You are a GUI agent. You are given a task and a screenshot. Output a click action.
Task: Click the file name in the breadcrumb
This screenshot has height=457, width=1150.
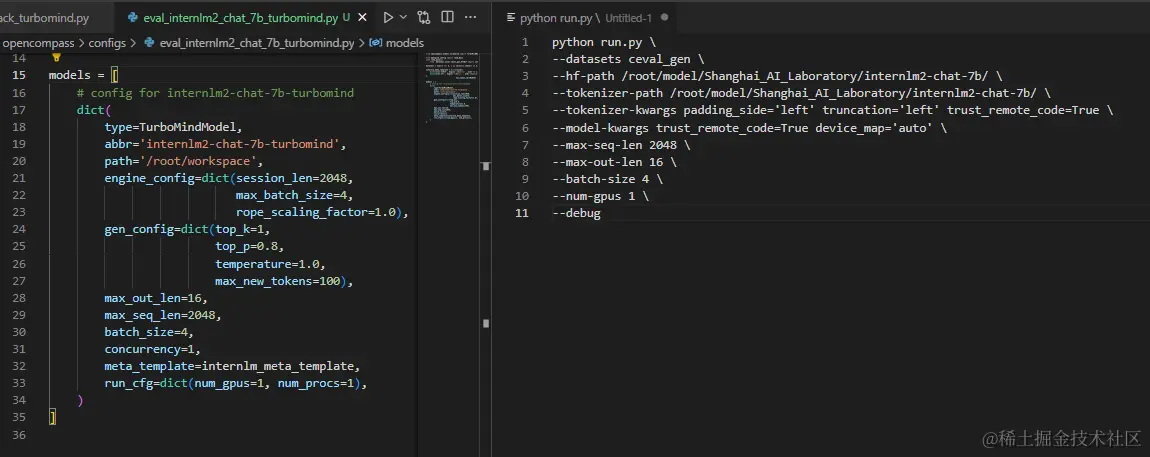(257, 43)
